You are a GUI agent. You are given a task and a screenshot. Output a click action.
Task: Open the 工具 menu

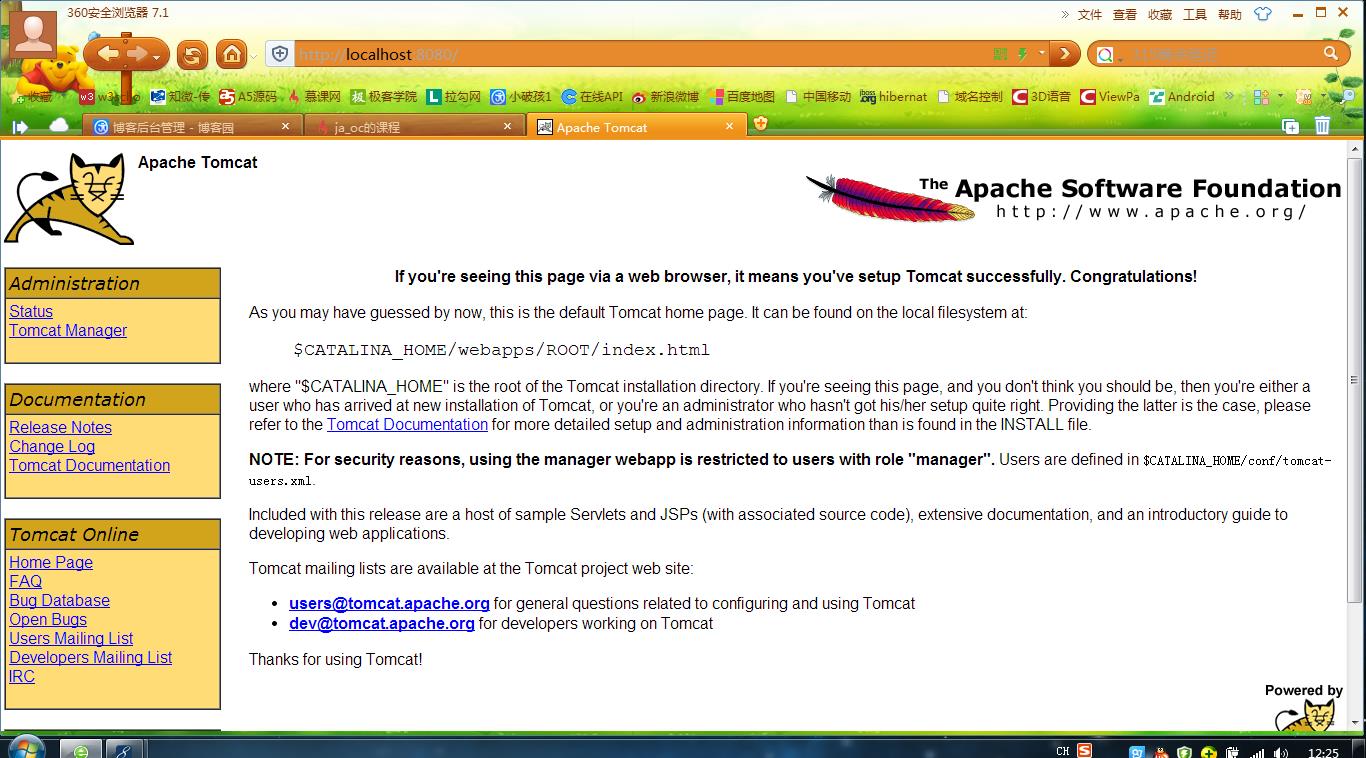click(1195, 14)
